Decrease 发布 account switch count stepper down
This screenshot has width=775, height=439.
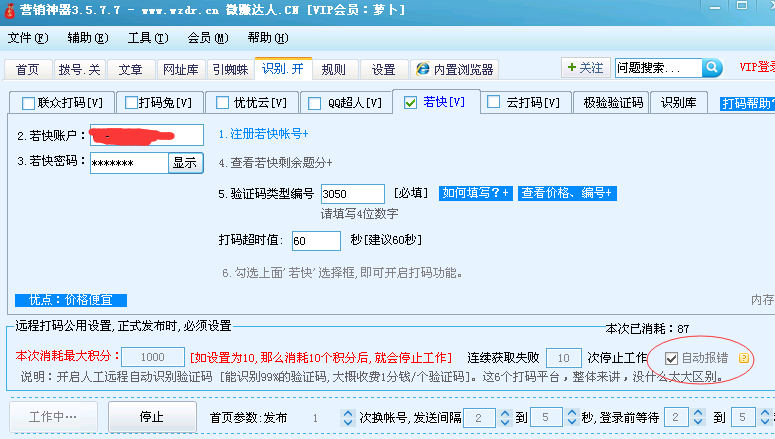click(348, 422)
